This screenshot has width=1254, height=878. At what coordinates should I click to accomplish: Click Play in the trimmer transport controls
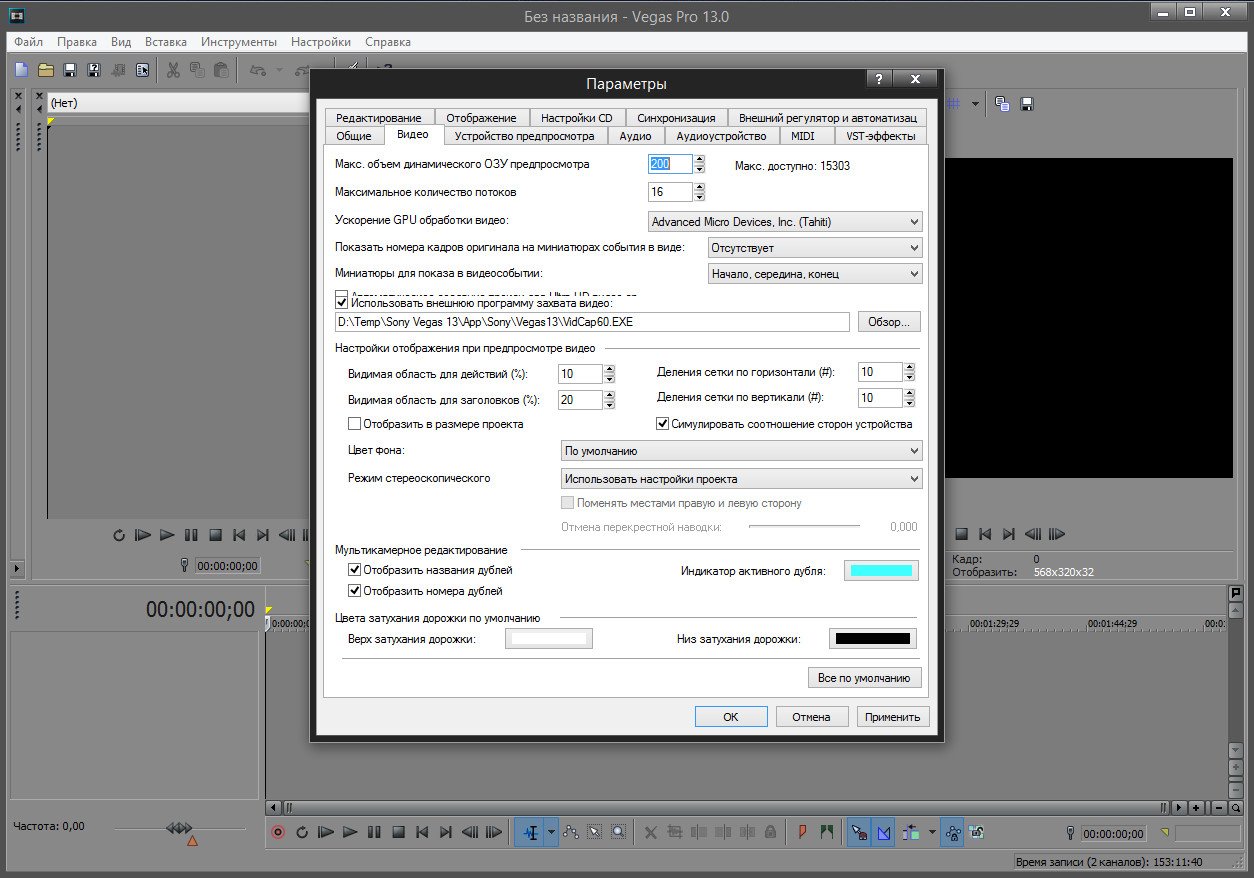(166, 535)
